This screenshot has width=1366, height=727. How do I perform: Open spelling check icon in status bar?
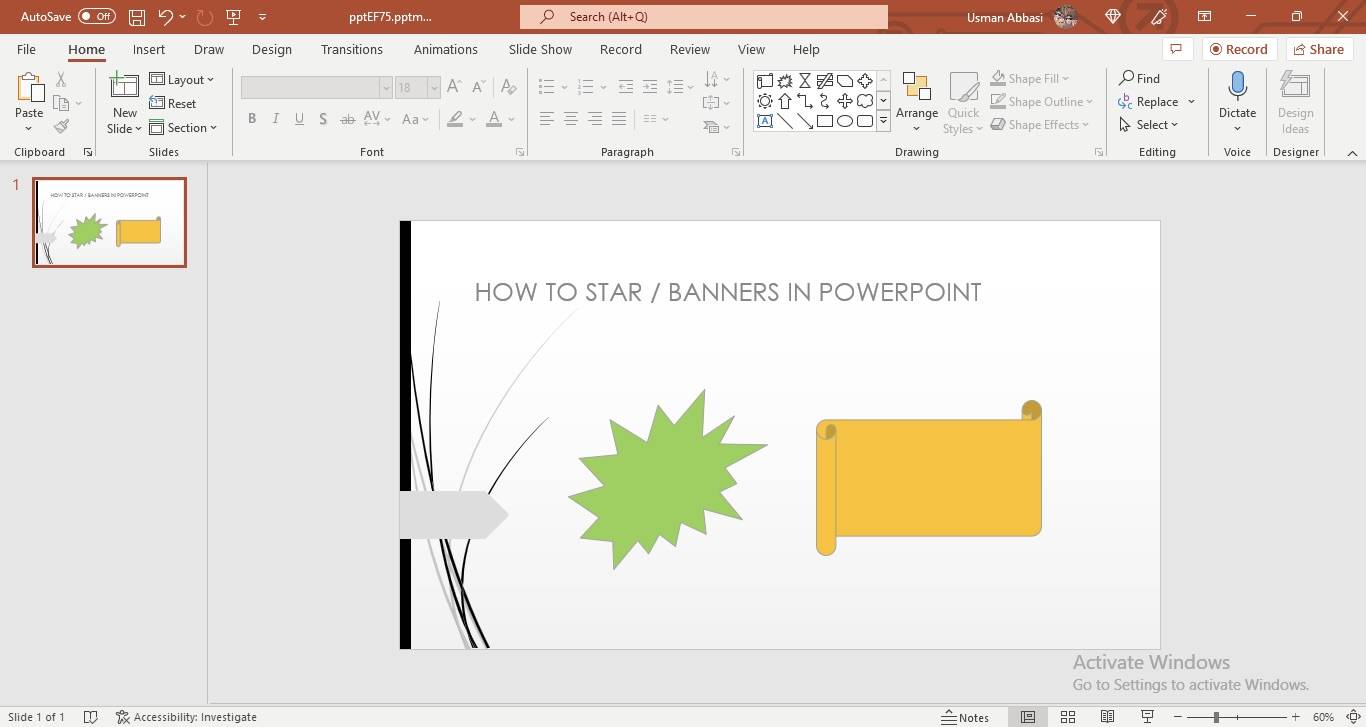pos(91,717)
